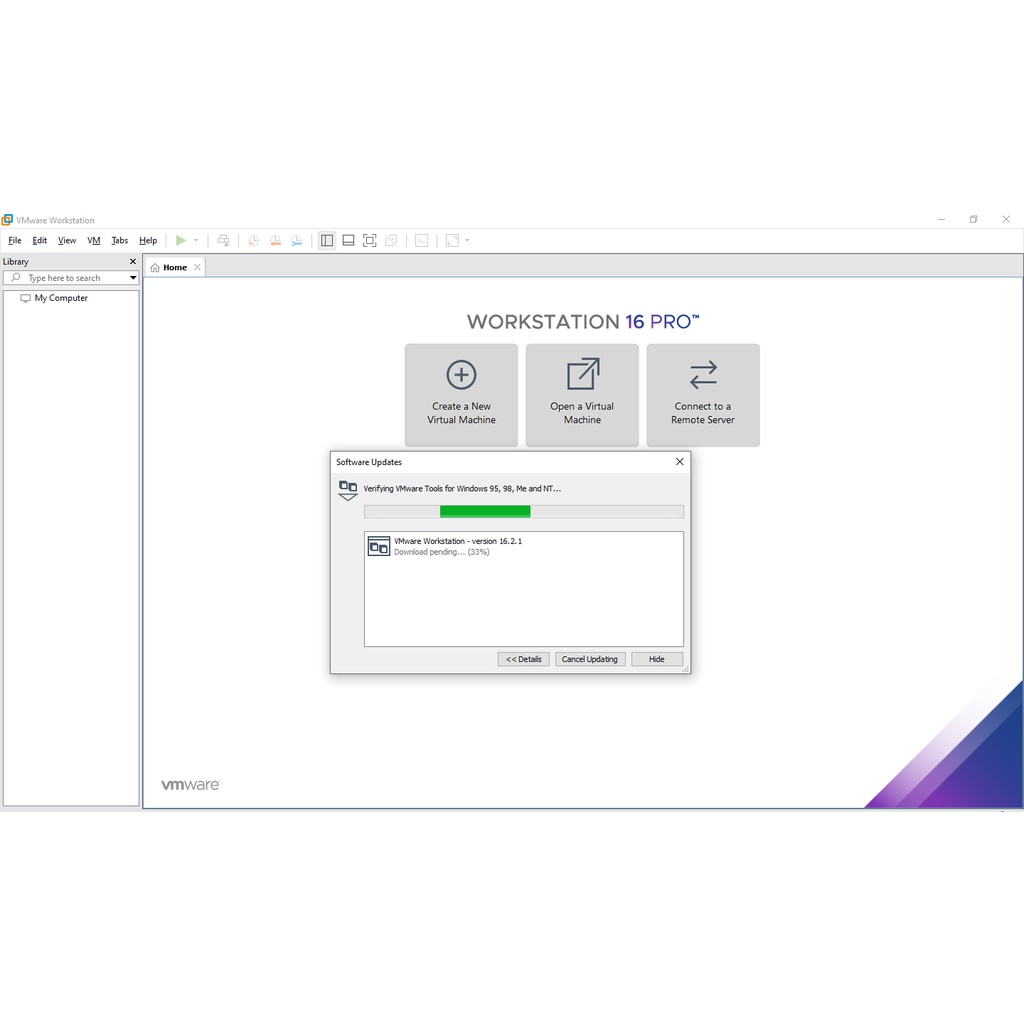Click the green Power On play icon
This screenshot has width=1024, height=1024.
181,240
